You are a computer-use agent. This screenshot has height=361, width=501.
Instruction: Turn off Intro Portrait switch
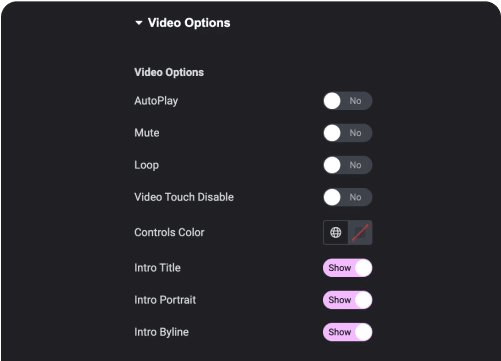tap(347, 300)
